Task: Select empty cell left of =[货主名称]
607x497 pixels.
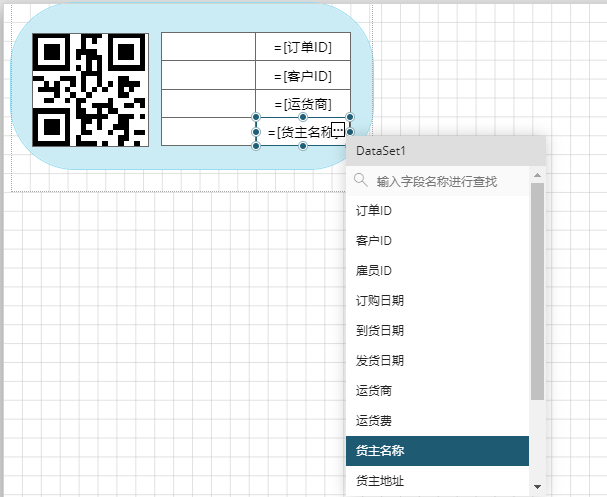Action: click(208, 132)
